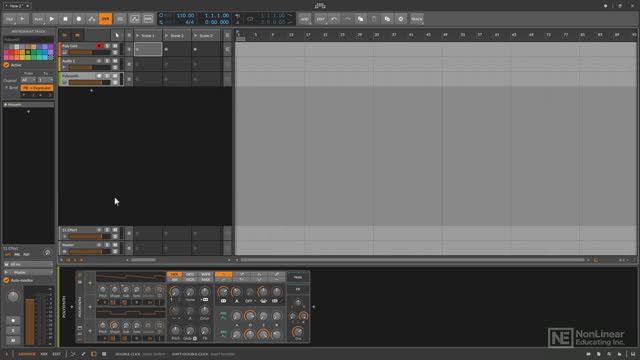Click the play position 1.1.1.00 display

tap(217, 16)
